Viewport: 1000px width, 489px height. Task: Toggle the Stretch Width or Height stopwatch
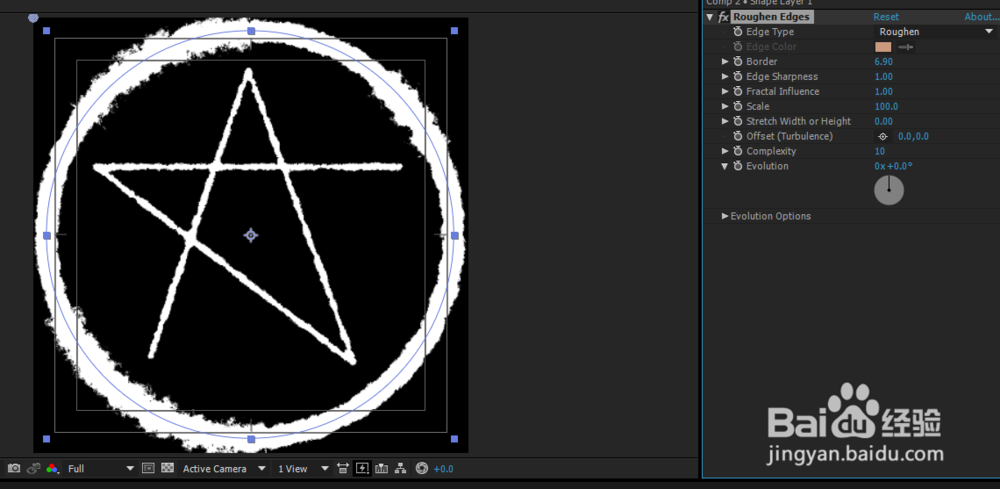click(737, 121)
